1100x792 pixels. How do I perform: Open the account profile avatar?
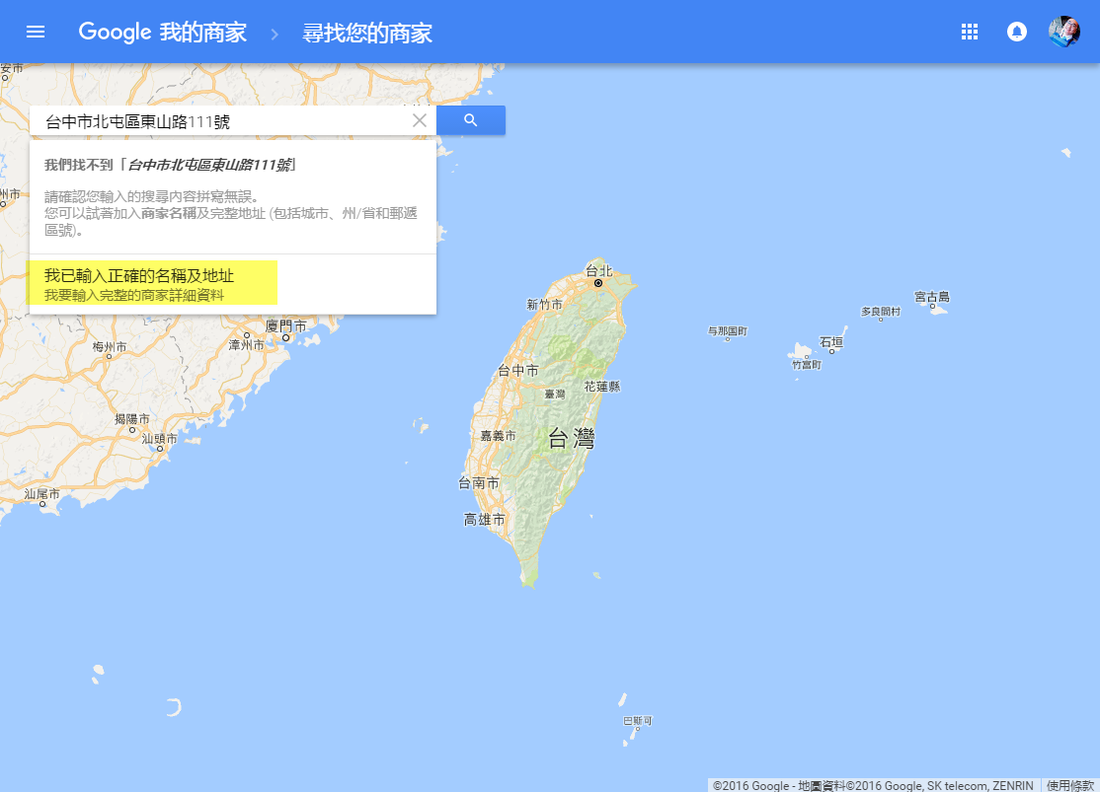tap(1064, 32)
